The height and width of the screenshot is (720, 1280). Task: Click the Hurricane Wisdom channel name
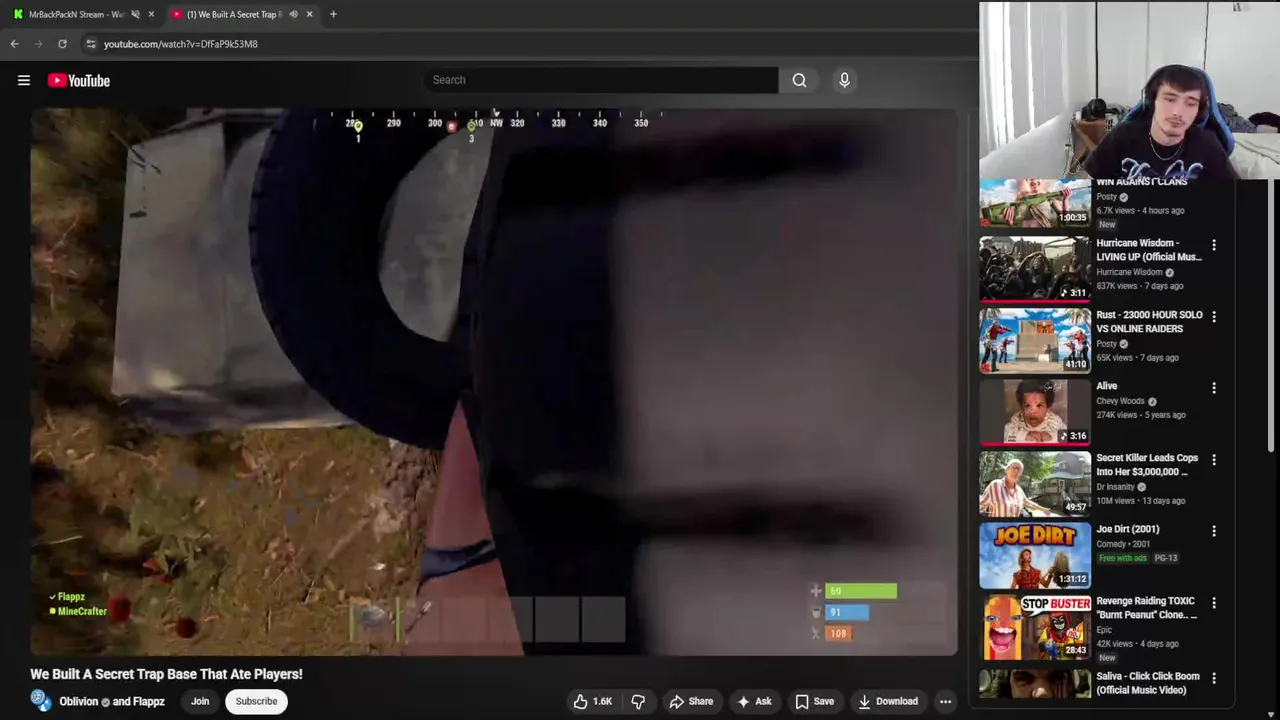[x=1129, y=272]
